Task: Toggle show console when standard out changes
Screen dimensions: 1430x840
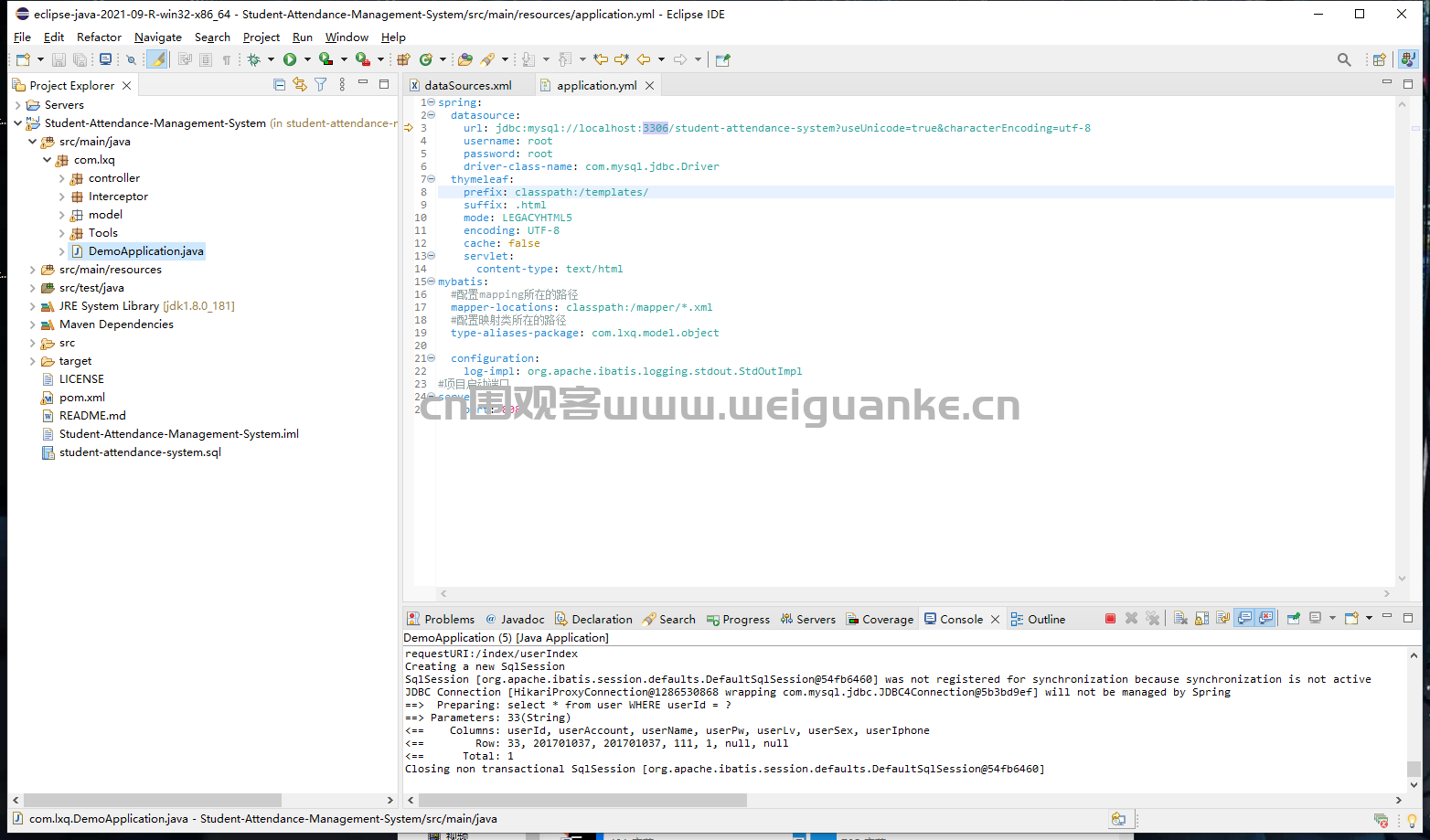Action: 1244,619
